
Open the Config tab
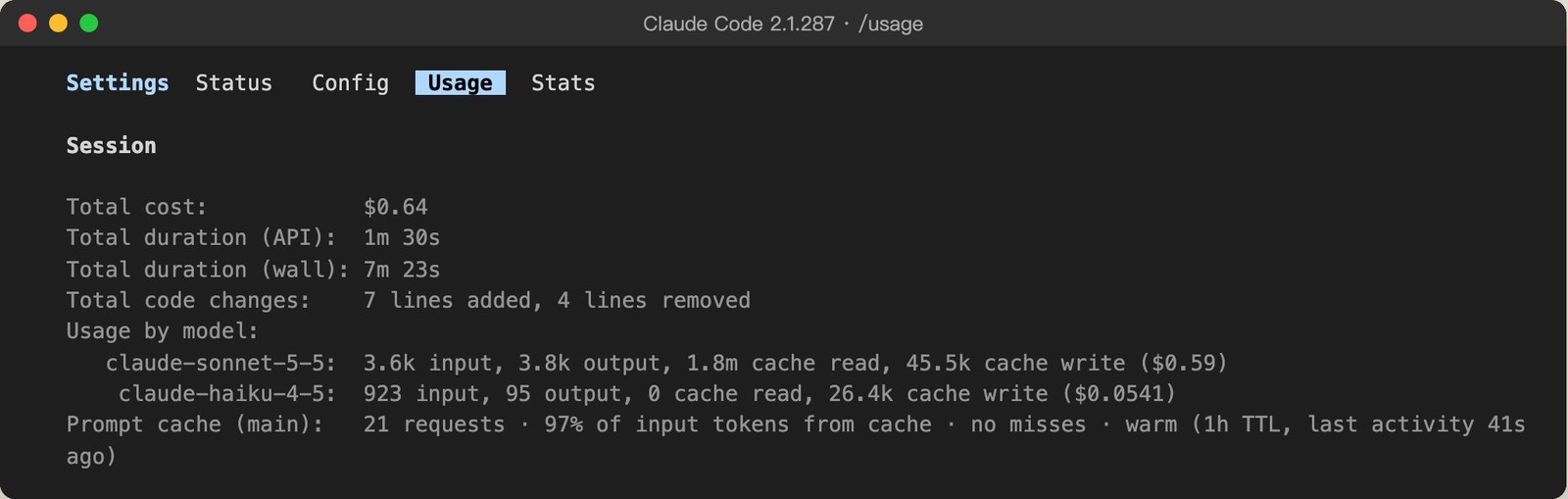point(350,83)
